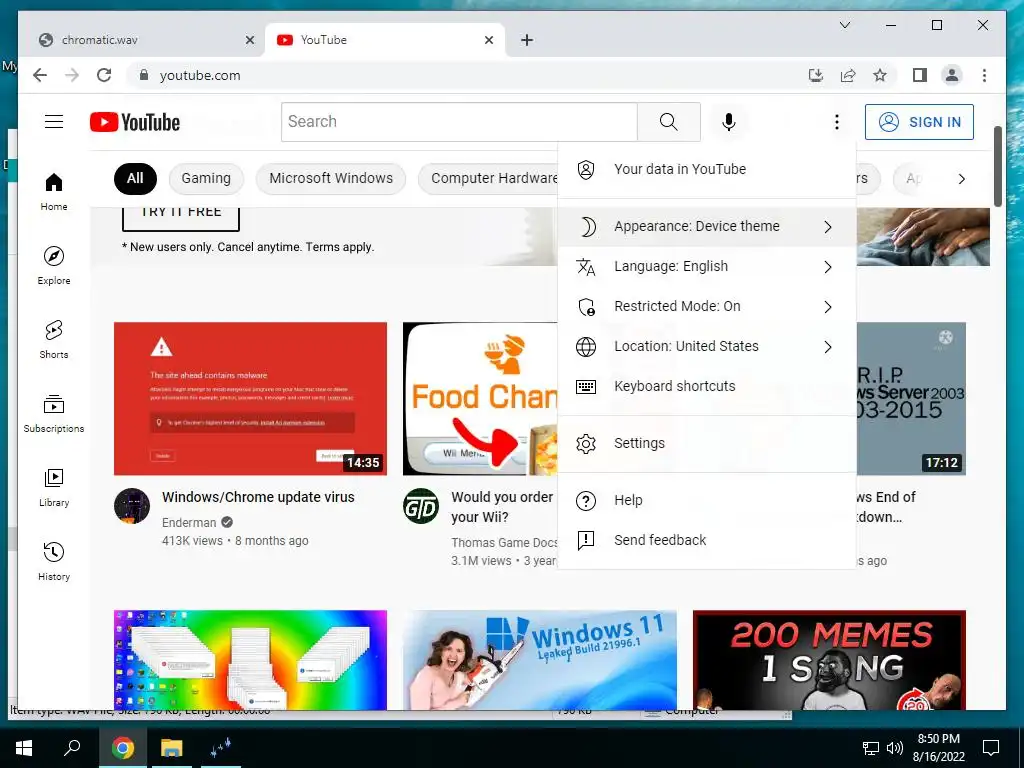
Task: Bookmark this page with star icon
Action: (x=880, y=75)
